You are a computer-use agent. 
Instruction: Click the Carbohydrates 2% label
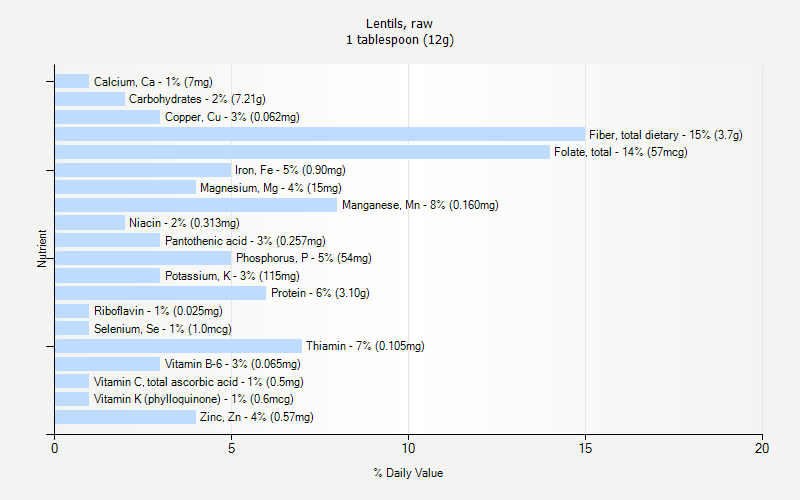point(197,99)
